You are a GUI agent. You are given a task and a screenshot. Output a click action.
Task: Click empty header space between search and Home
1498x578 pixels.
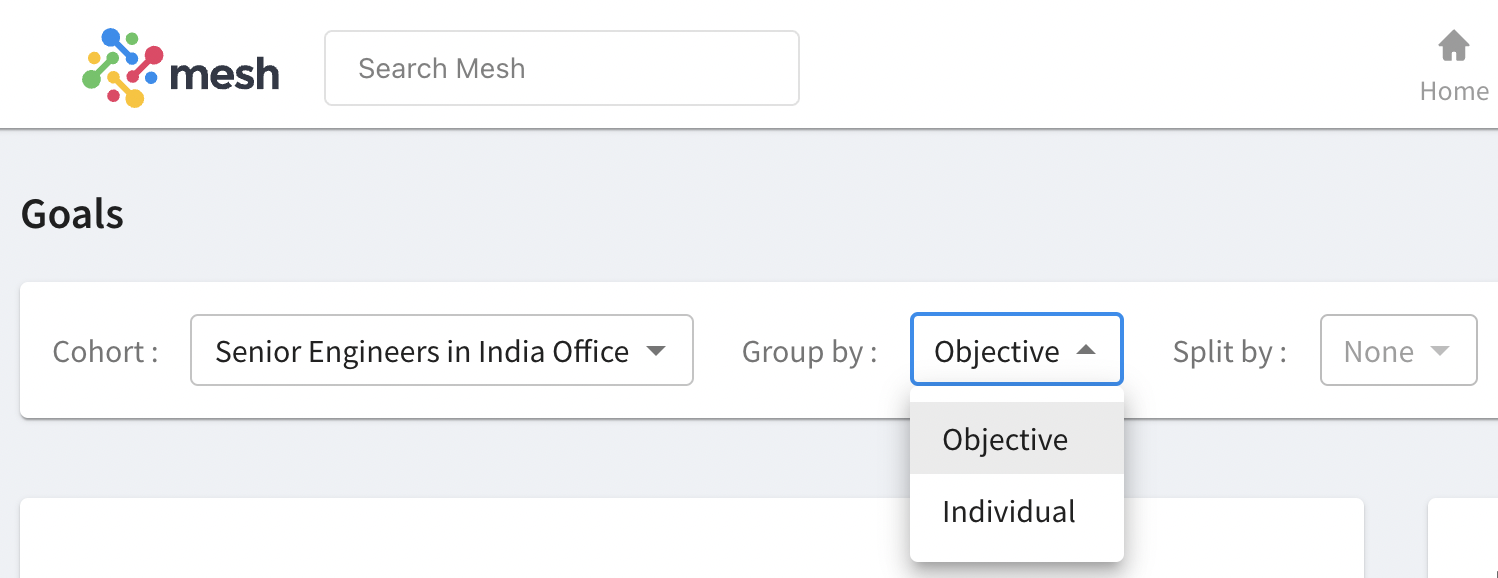(1100, 65)
